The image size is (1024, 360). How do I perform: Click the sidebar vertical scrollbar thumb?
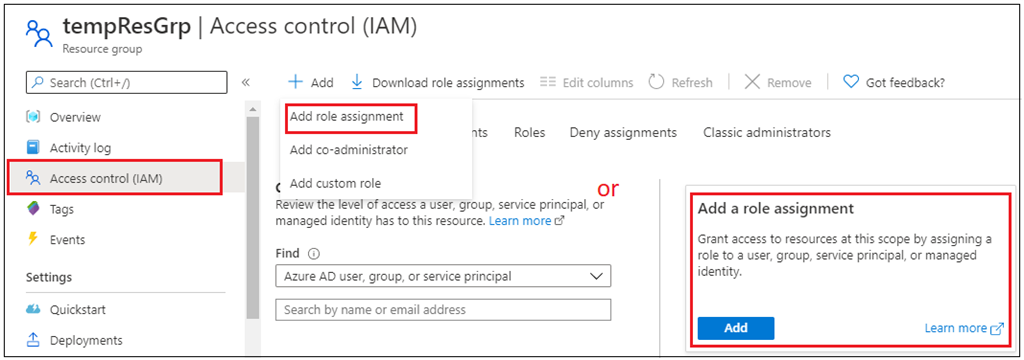point(253,218)
